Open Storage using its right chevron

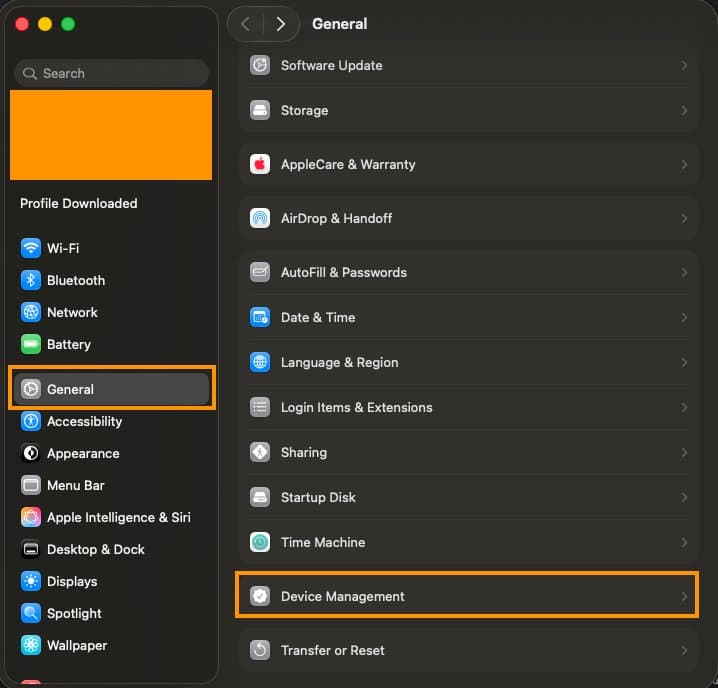pos(684,110)
